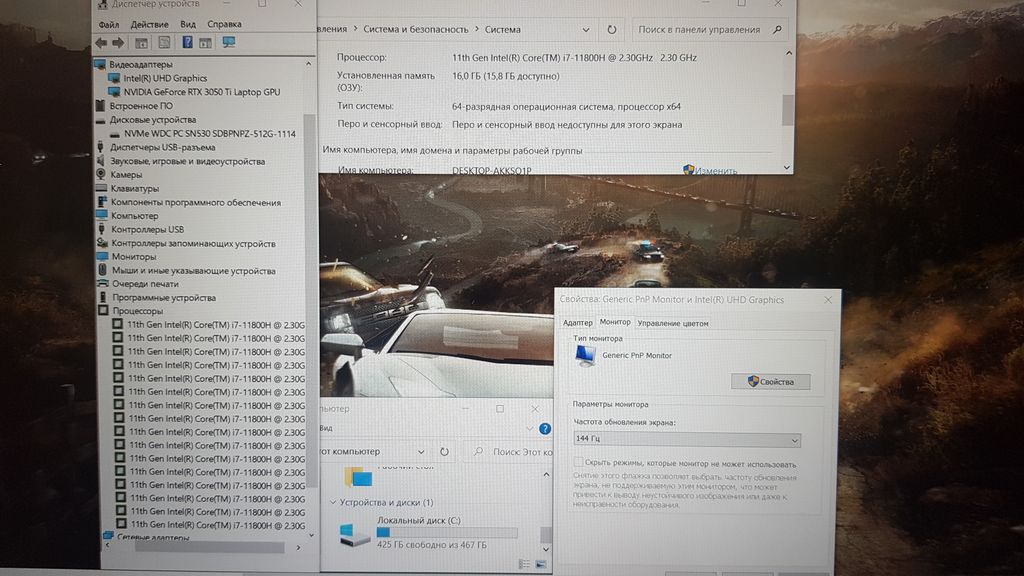Open the Control Panel address history dropdown
1024x576 pixels.
587,30
